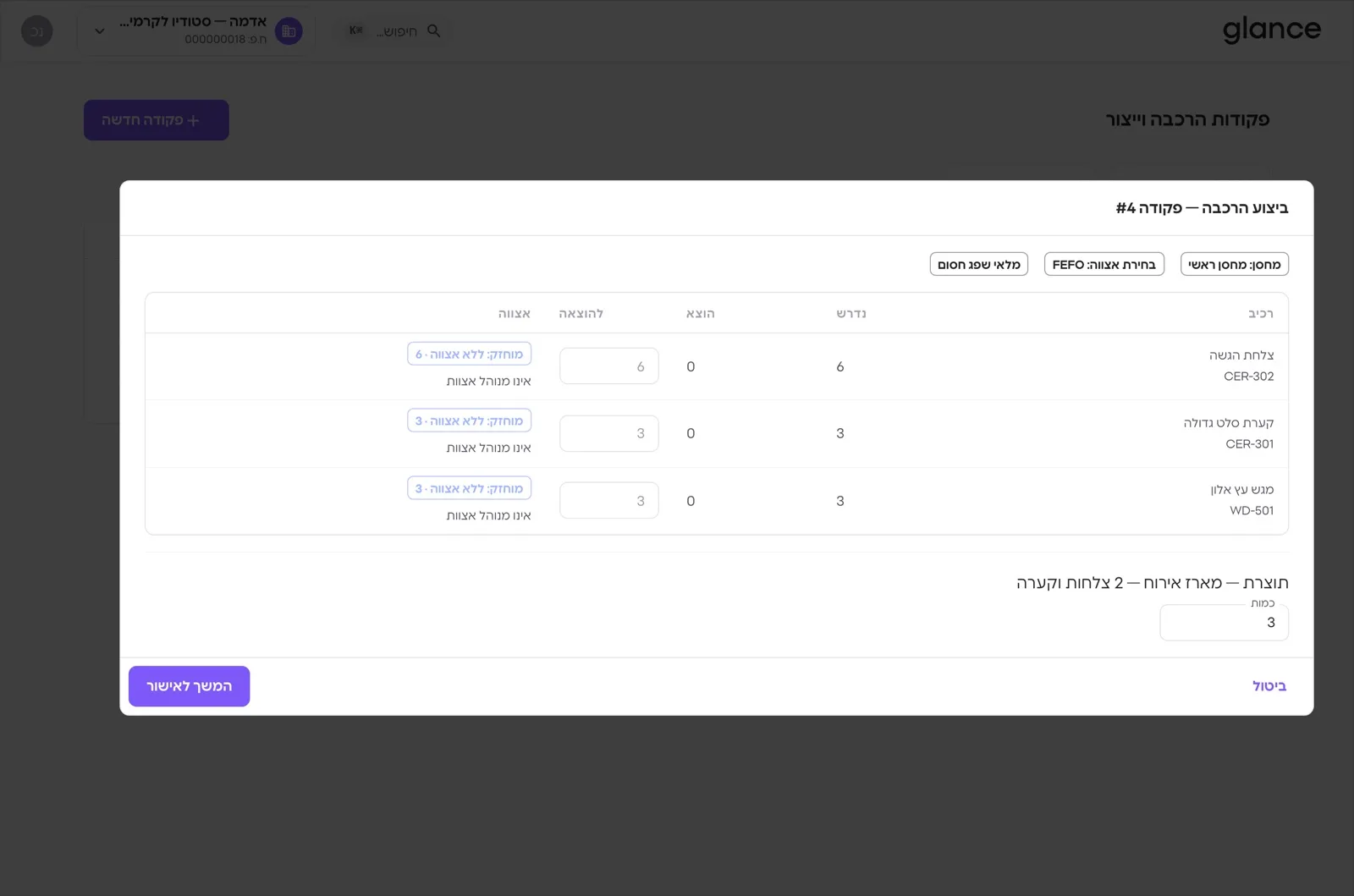Expand the company selector chevron
Viewport: 1354px width, 896px height.
click(100, 31)
